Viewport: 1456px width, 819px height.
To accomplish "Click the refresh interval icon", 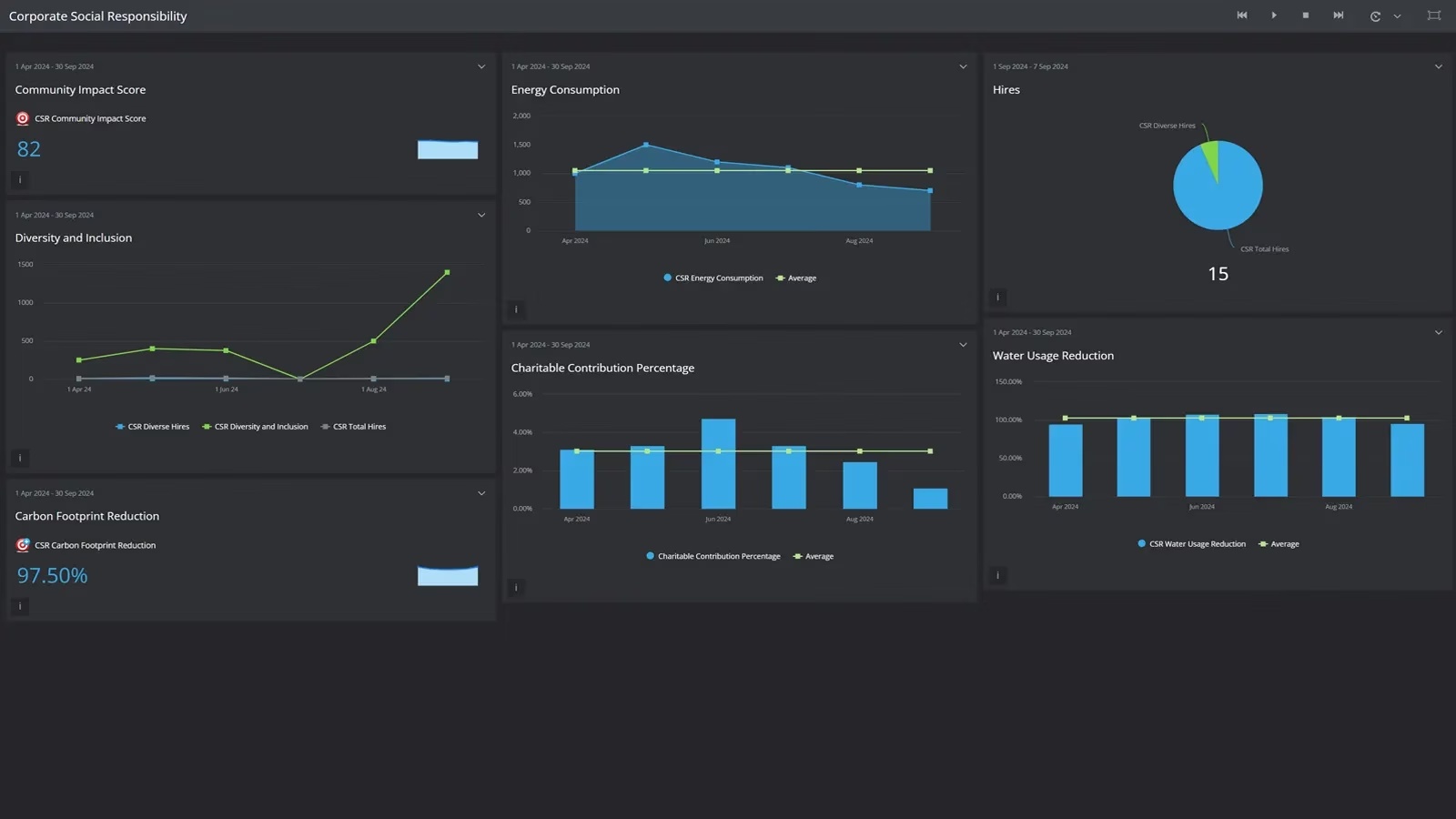I will tap(1375, 15).
